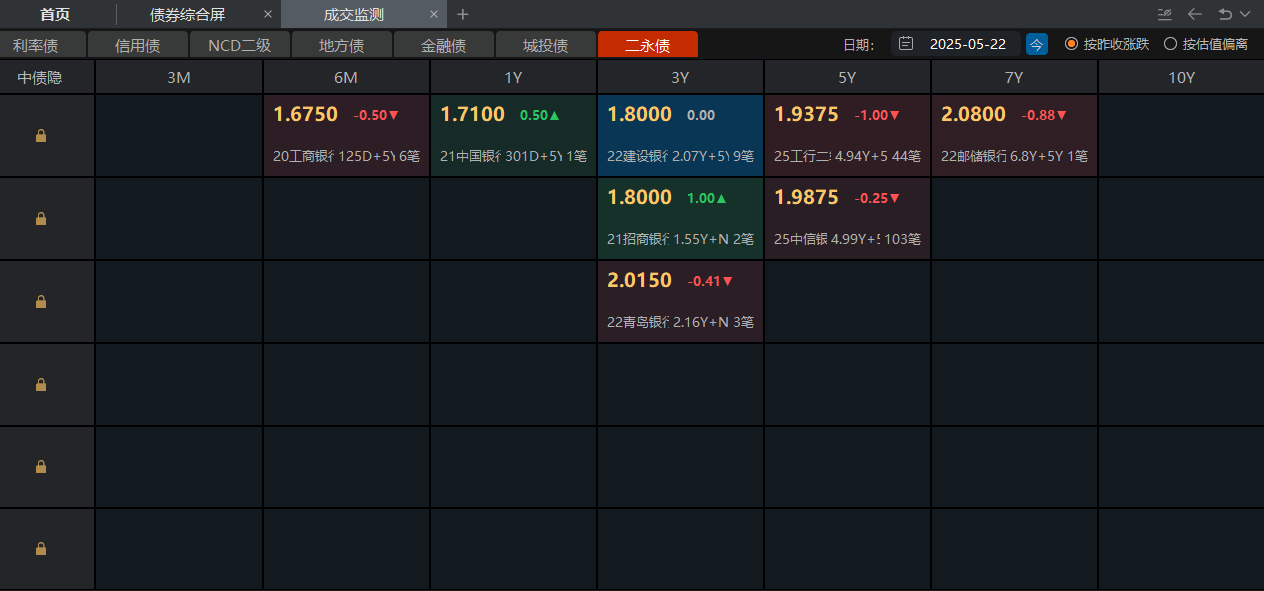Click the -0.50 change value for 20工商银行

(376, 115)
